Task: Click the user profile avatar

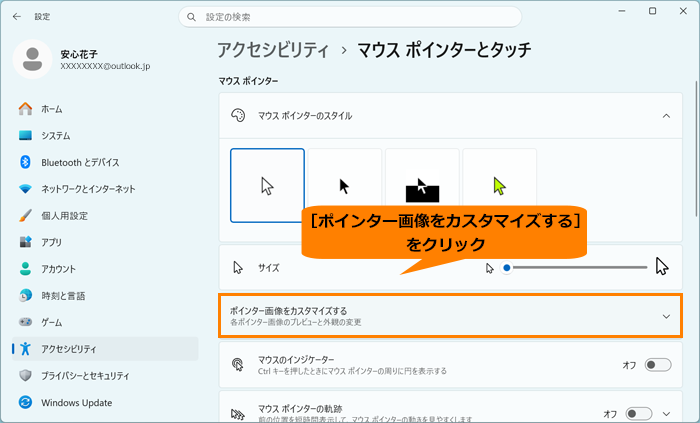Action: pyautogui.click(x=32, y=59)
